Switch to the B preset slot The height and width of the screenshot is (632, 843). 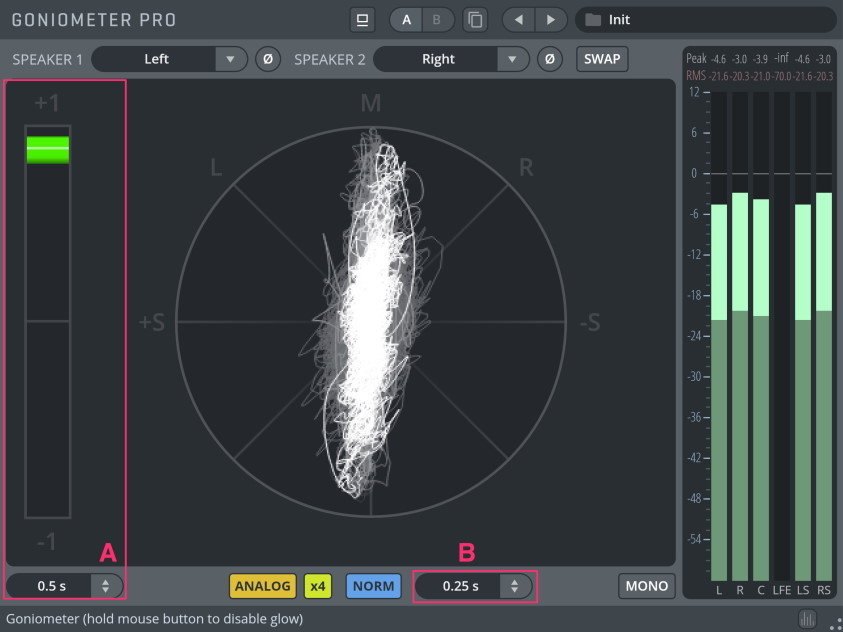(437, 20)
